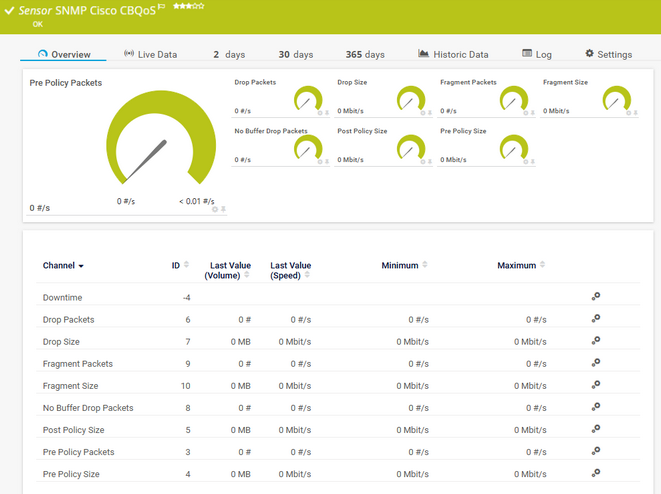661x494 pixels.
Task: Open the 30 days tab
Action: tap(296, 54)
